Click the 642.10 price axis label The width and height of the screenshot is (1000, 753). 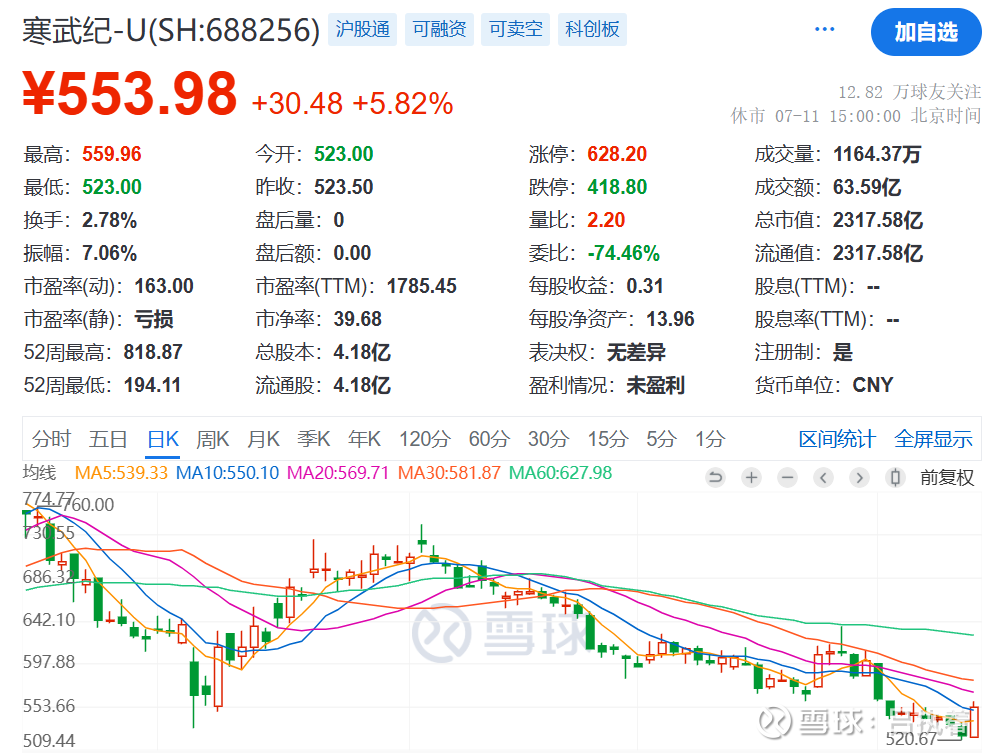[49, 620]
